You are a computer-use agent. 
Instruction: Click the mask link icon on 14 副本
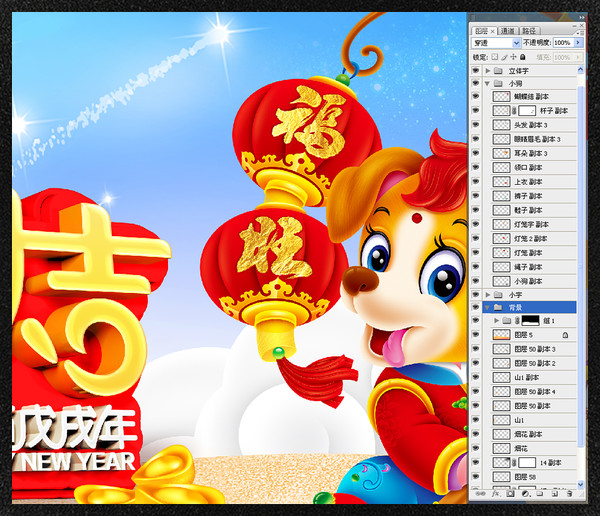pyautogui.click(x=514, y=462)
